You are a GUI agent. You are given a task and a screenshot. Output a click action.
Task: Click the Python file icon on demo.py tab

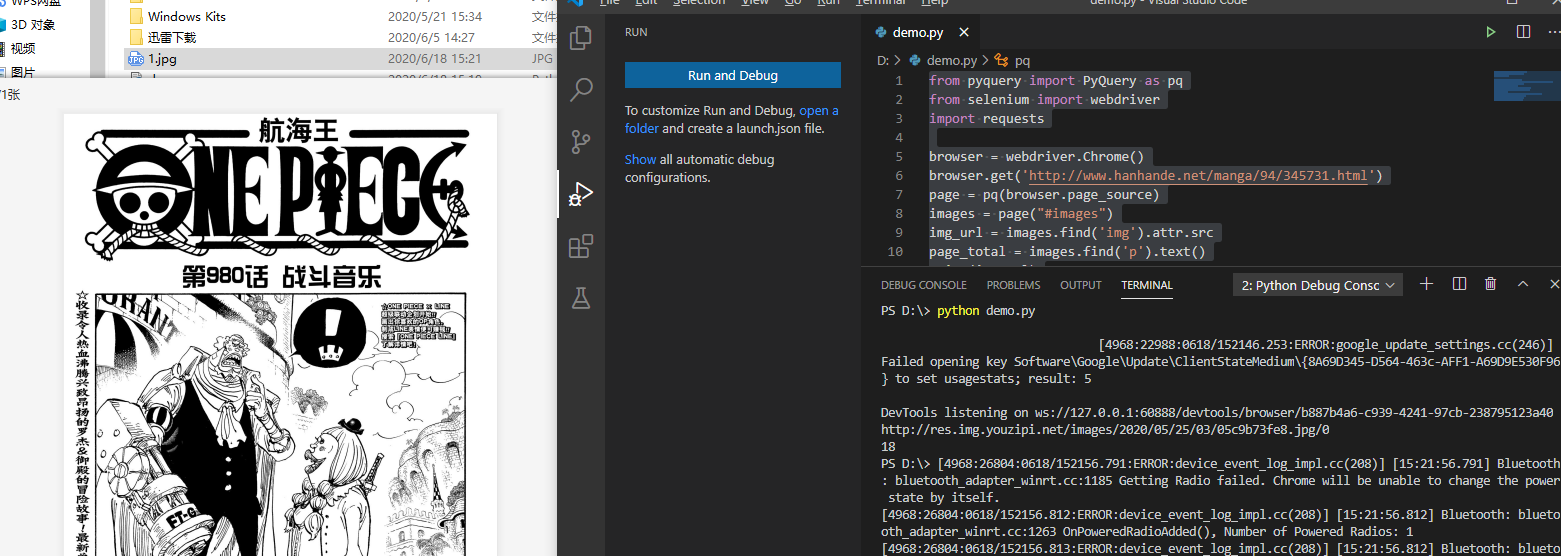[x=881, y=32]
